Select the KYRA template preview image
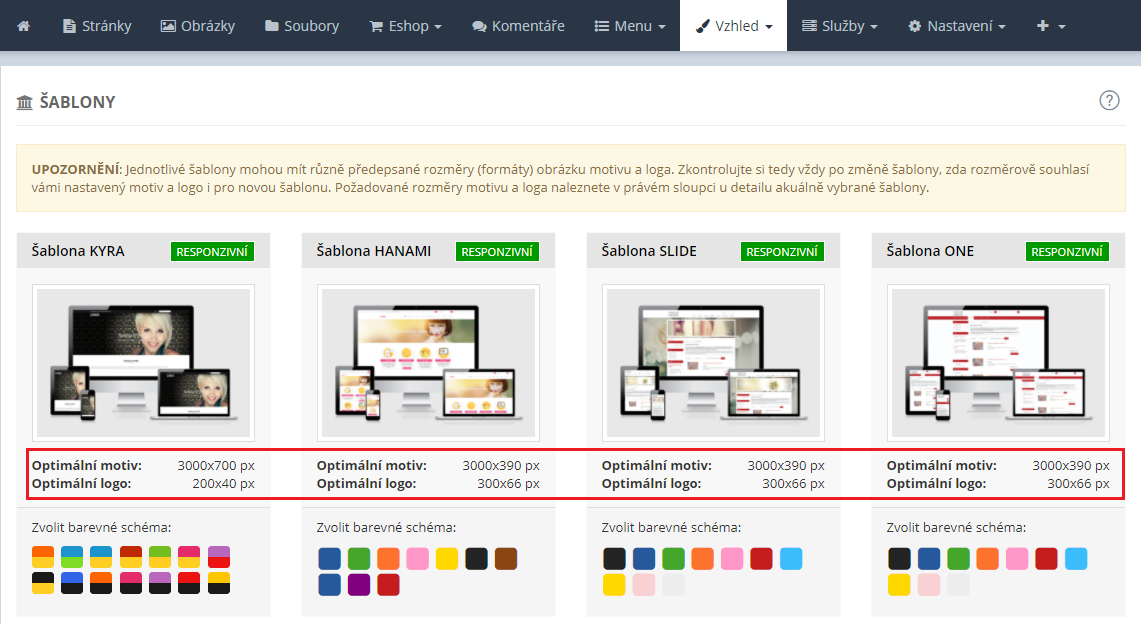Screen dimensions: 1141x624 click(x=143, y=363)
